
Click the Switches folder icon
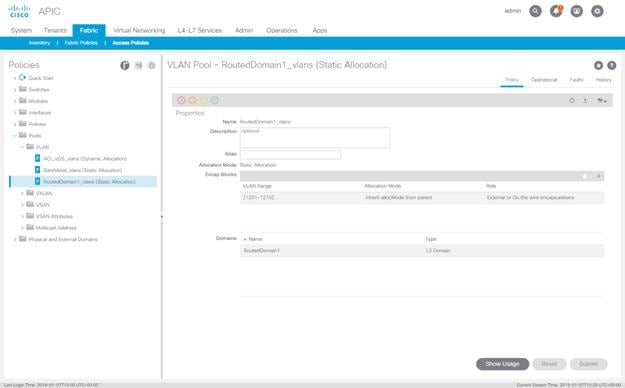pos(23,89)
